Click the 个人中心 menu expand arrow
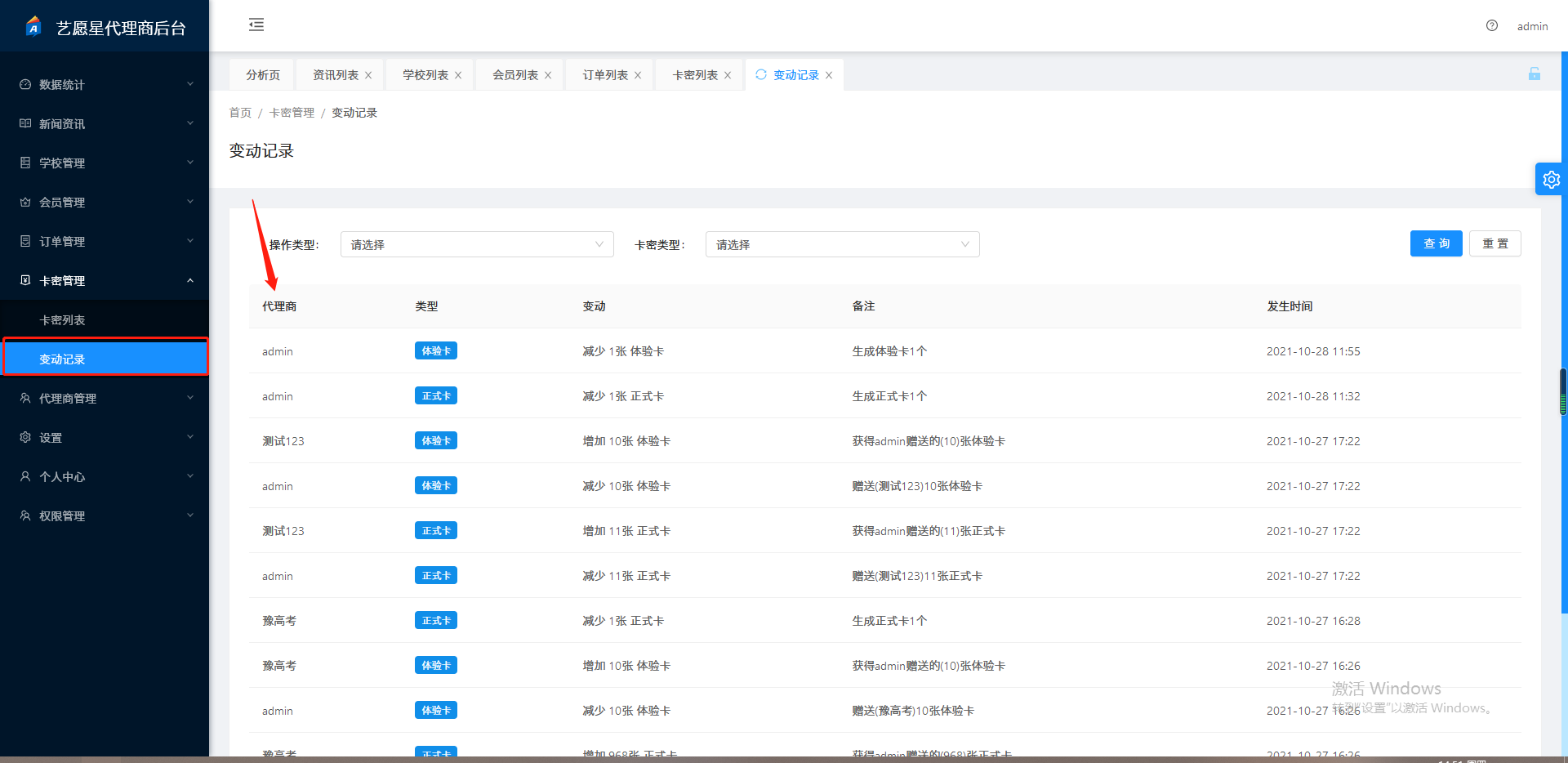The image size is (1568, 763). tap(190, 476)
